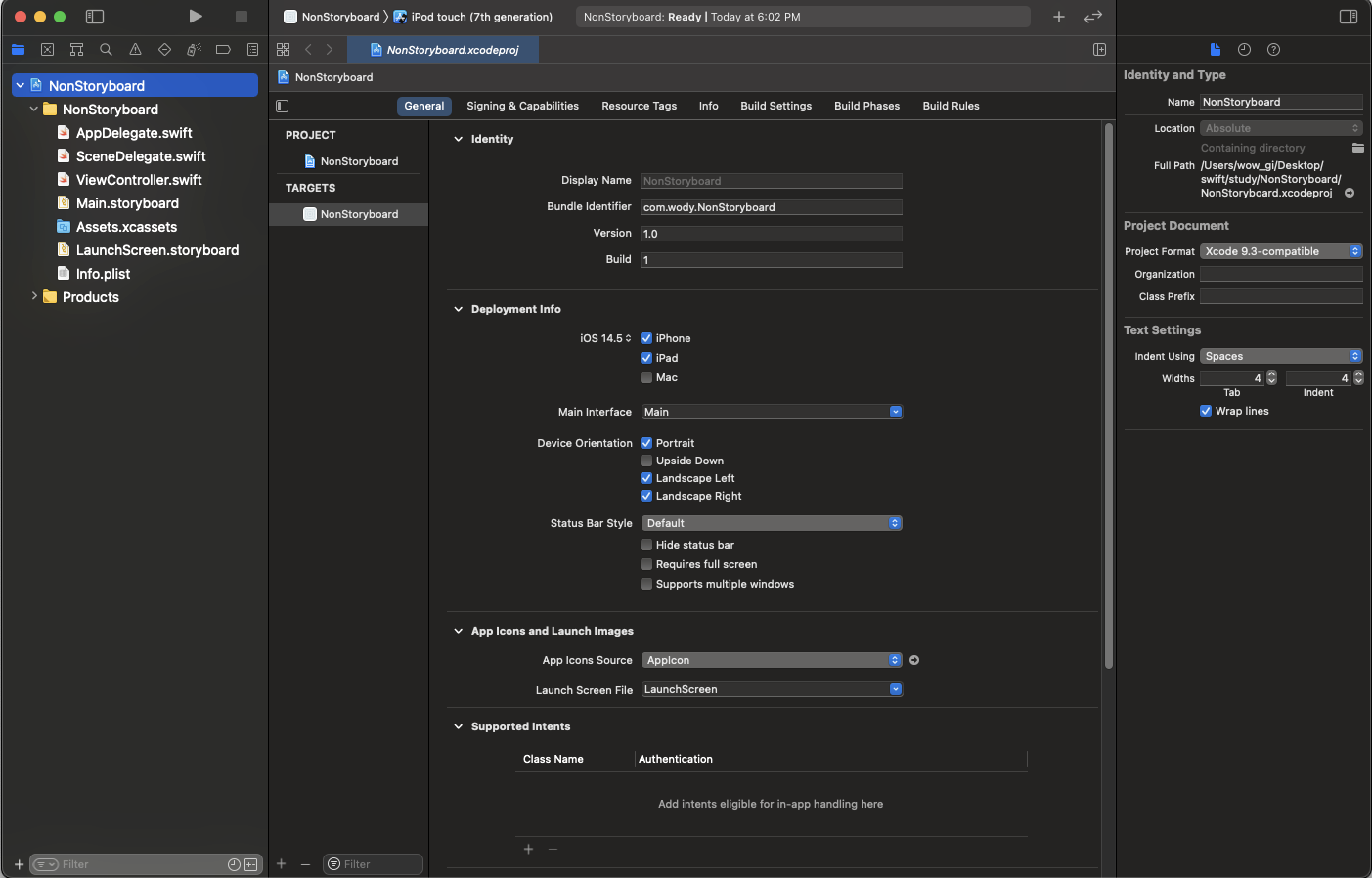Toggle the inspectors panel visibility

1349,17
